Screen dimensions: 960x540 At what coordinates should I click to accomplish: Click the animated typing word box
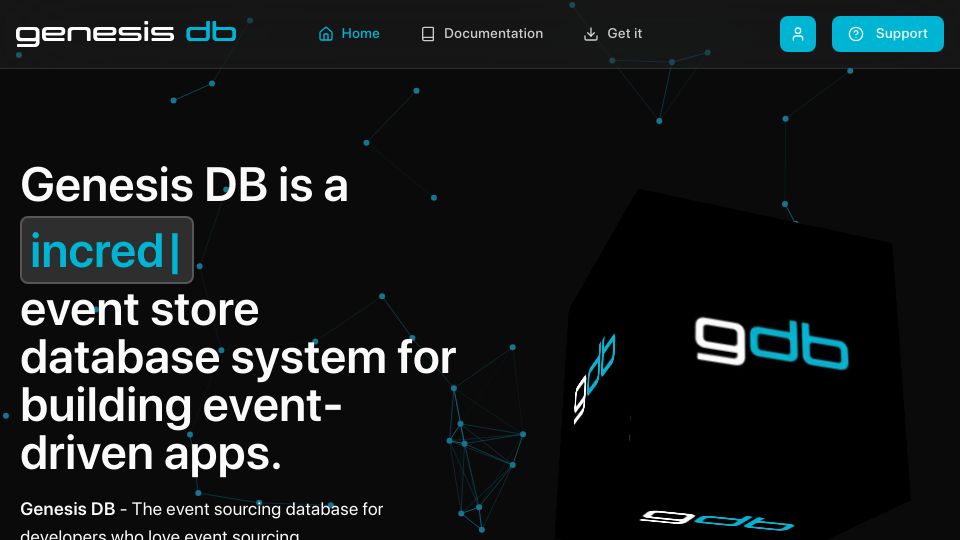click(107, 250)
